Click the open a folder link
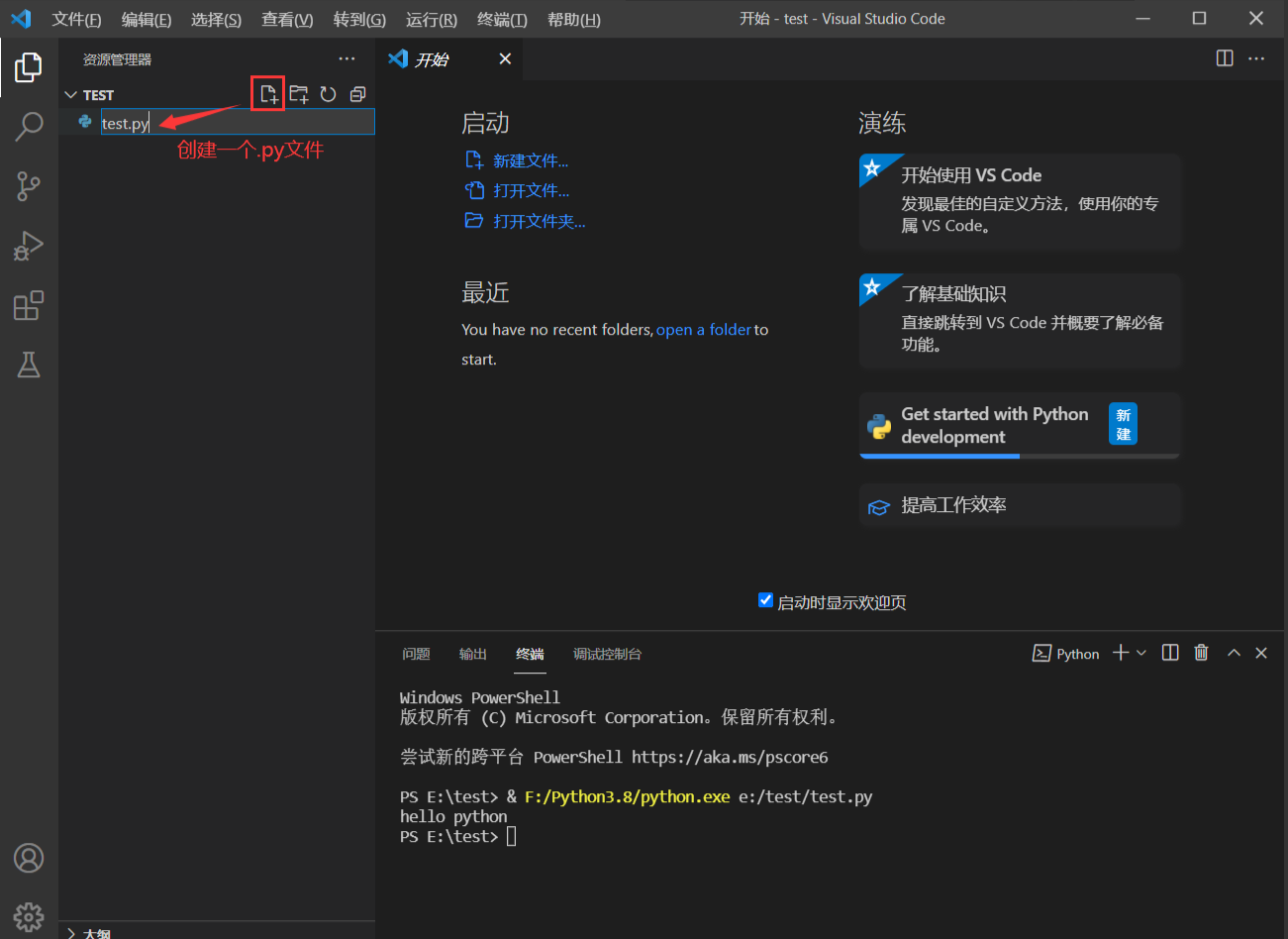Image resolution: width=1288 pixels, height=939 pixels. tap(704, 329)
